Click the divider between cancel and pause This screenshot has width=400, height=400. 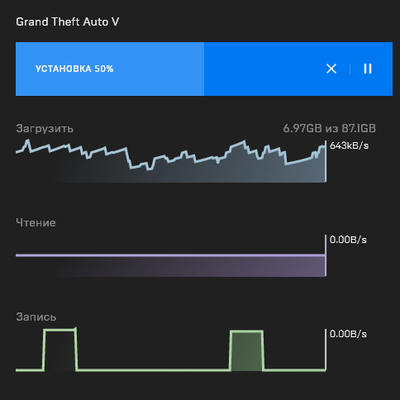click(x=350, y=69)
